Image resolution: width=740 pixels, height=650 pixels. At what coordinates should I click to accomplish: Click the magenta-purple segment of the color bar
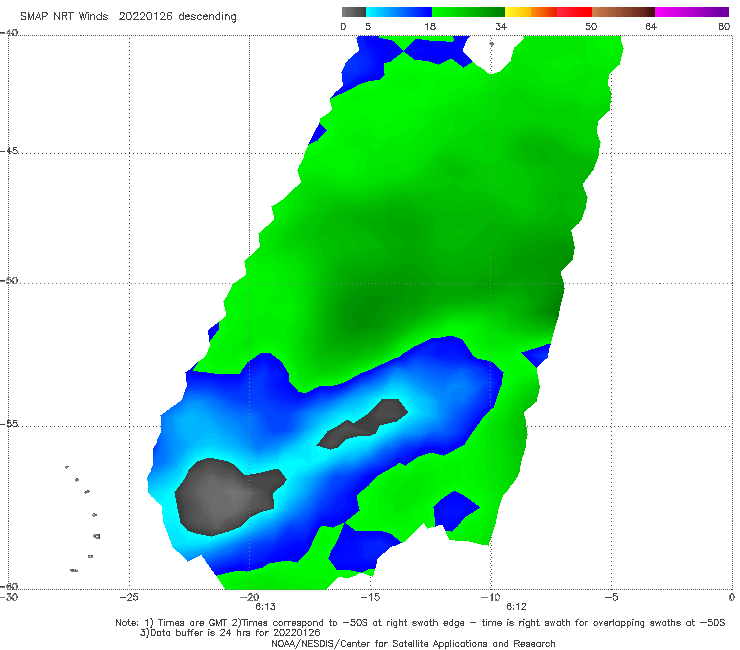click(692, 12)
